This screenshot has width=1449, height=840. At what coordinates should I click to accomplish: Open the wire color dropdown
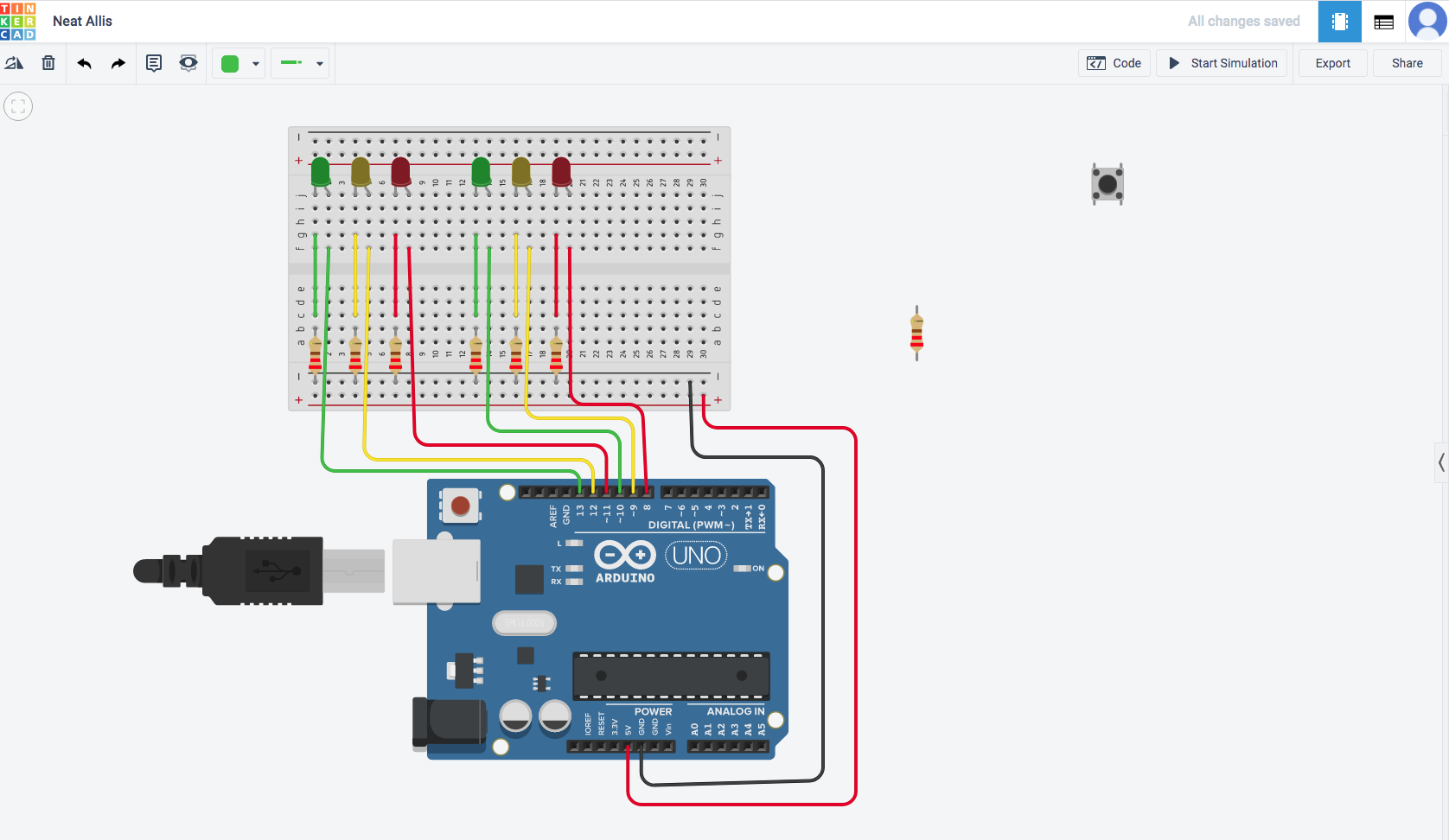coord(255,62)
